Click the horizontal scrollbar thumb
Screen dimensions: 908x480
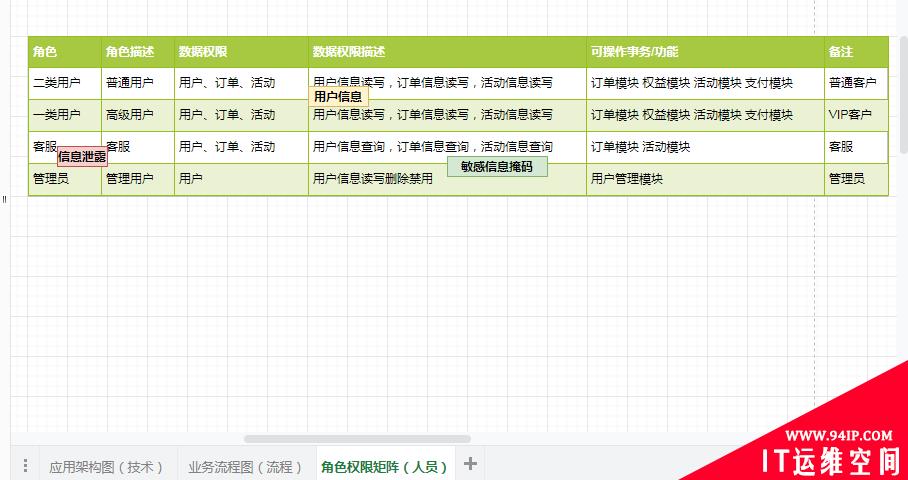click(x=357, y=439)
